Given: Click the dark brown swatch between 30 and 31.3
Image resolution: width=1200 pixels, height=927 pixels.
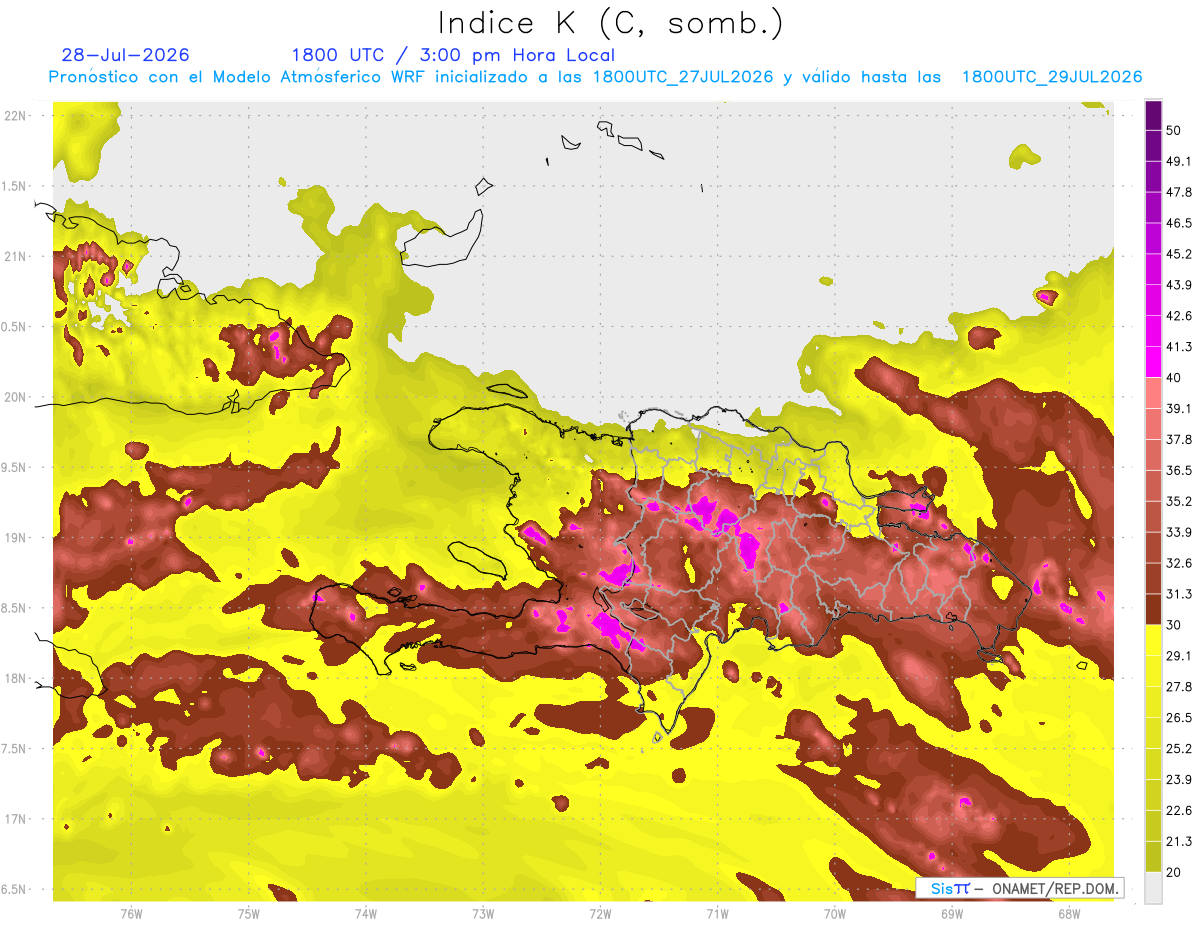Looking at the screenshot, I should [1153, 609].
